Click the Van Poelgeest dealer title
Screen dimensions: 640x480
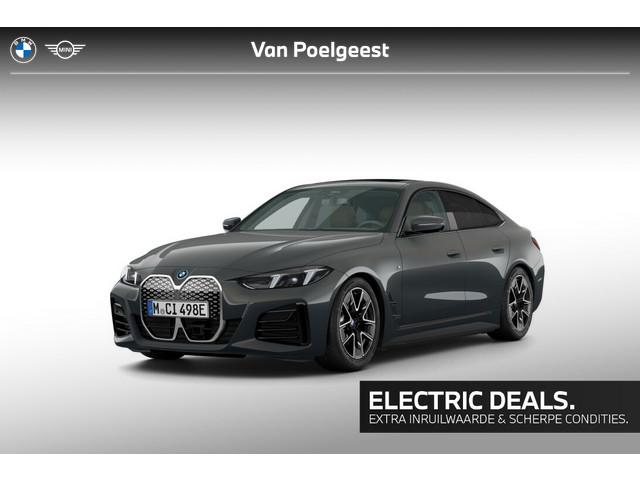pyautogui.click(x=320, y=50)
